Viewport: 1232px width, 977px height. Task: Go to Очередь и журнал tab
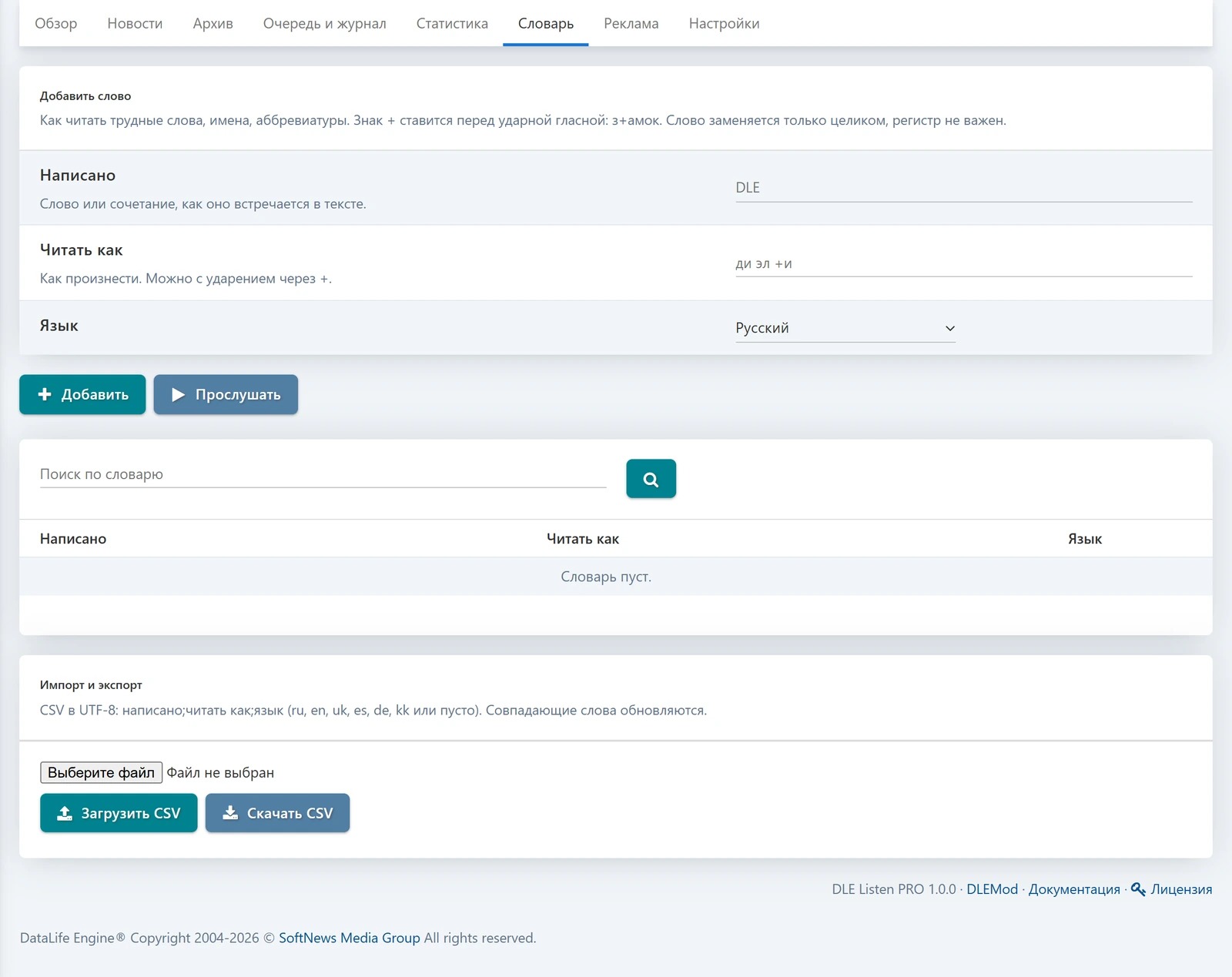pyautogui.click(x=324, y=24)
